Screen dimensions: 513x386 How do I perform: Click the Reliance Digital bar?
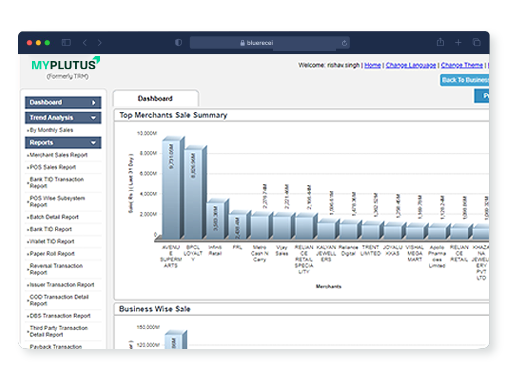(x=350, y=230)
